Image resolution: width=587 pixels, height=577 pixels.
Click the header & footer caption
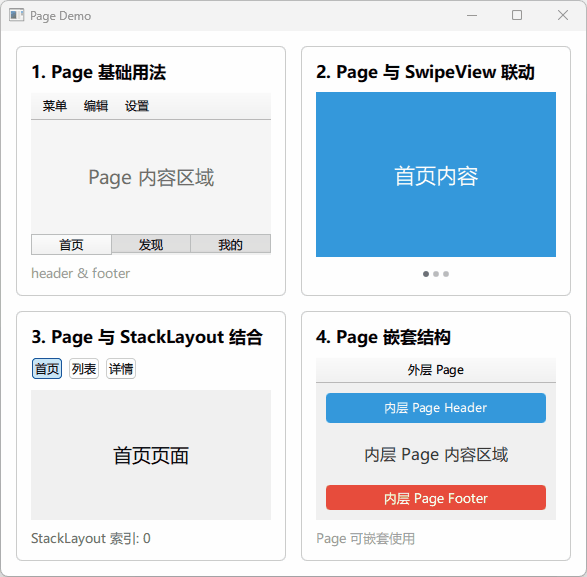(80, 273)
